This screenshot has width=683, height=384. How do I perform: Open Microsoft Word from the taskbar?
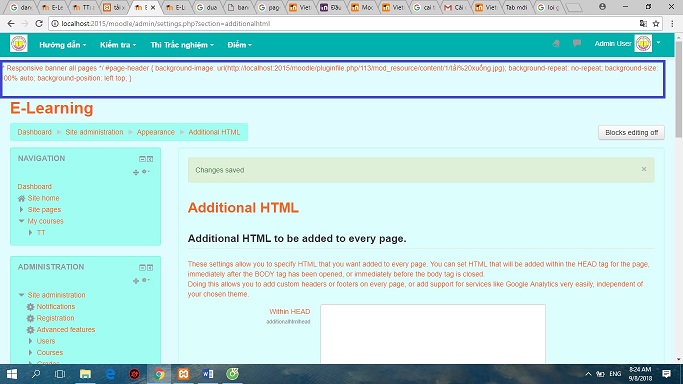(208, 374)
